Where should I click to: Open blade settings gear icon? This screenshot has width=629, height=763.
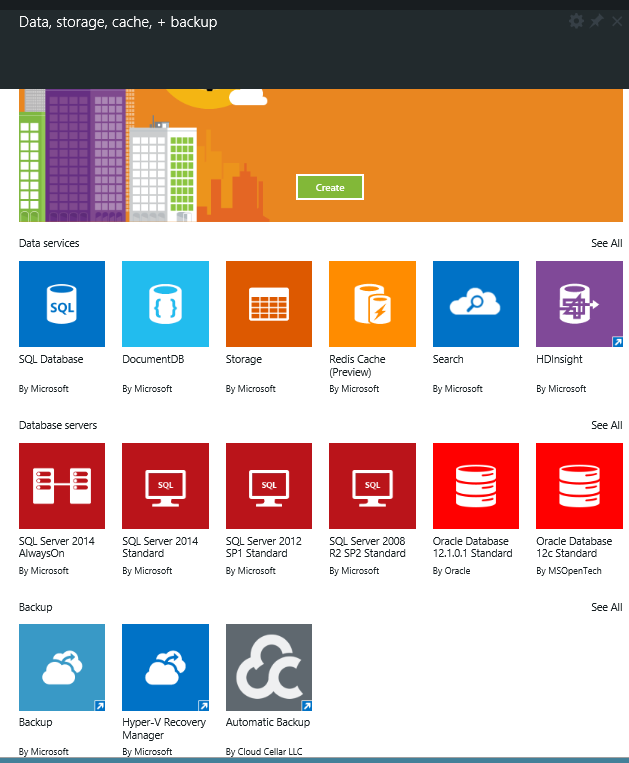(576, 21)
